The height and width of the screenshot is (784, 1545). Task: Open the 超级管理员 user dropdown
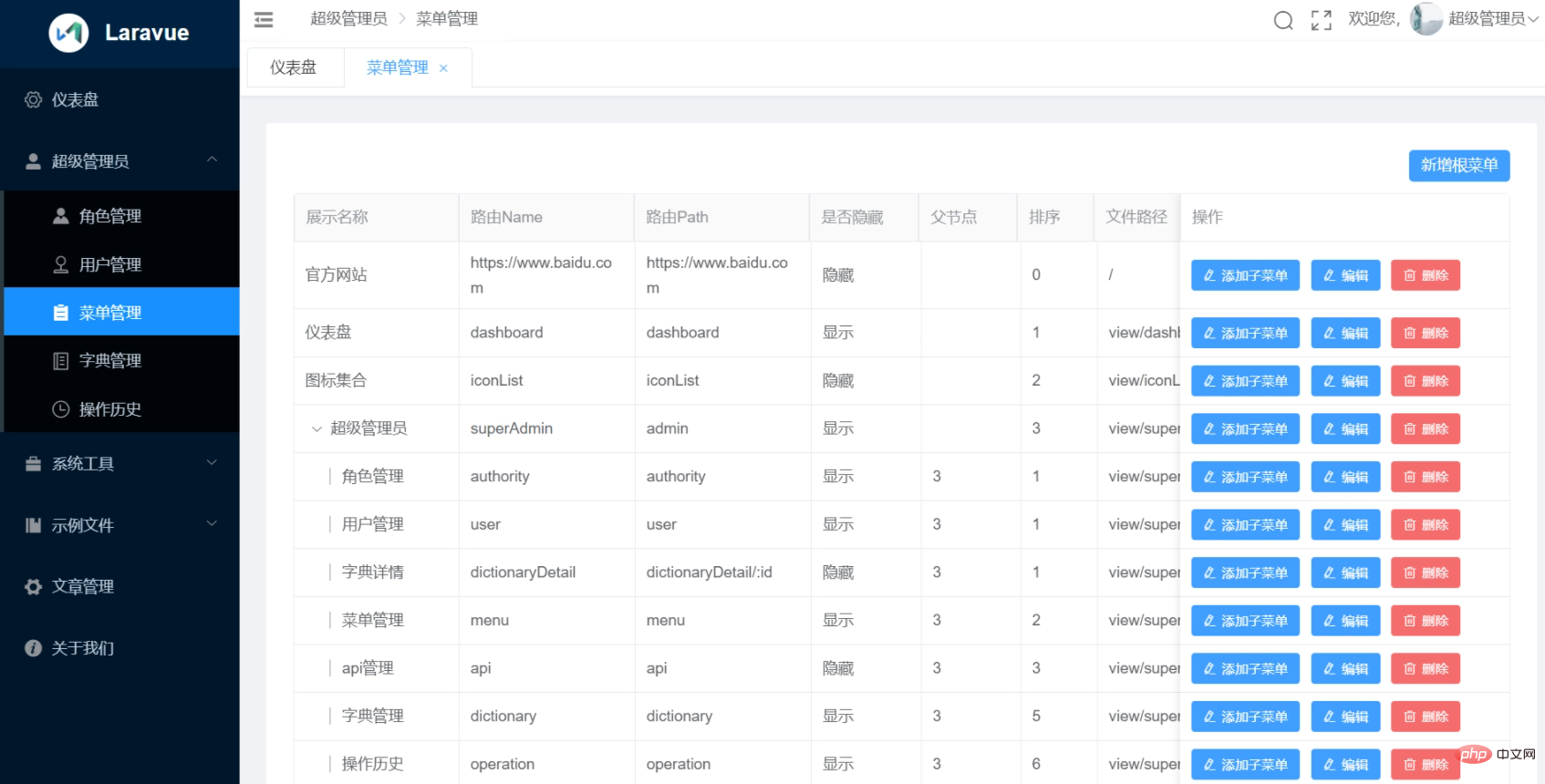(x=1492, y=19)
